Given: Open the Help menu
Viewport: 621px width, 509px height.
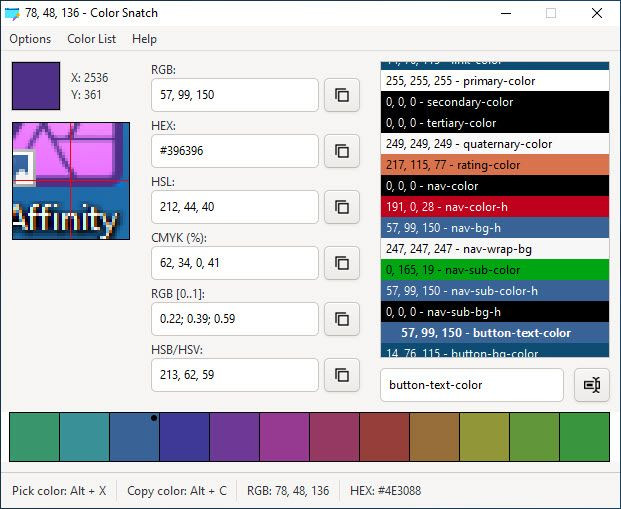Looking at the screenshot, I should point(144,39).
